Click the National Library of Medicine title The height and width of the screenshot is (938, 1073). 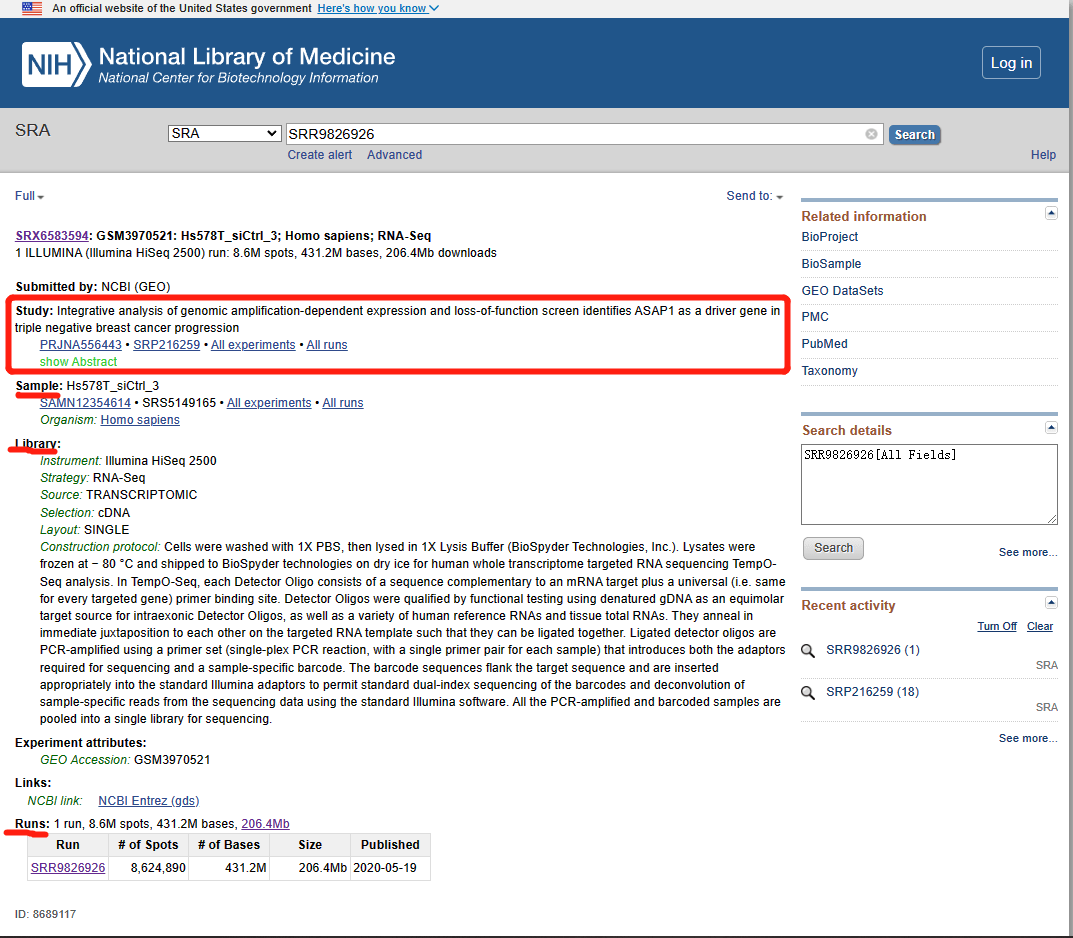point(247,56)
